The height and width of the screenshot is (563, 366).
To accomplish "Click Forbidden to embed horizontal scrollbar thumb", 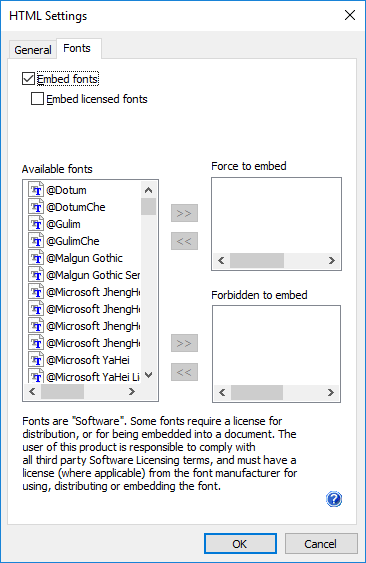I will pos(257,392).
